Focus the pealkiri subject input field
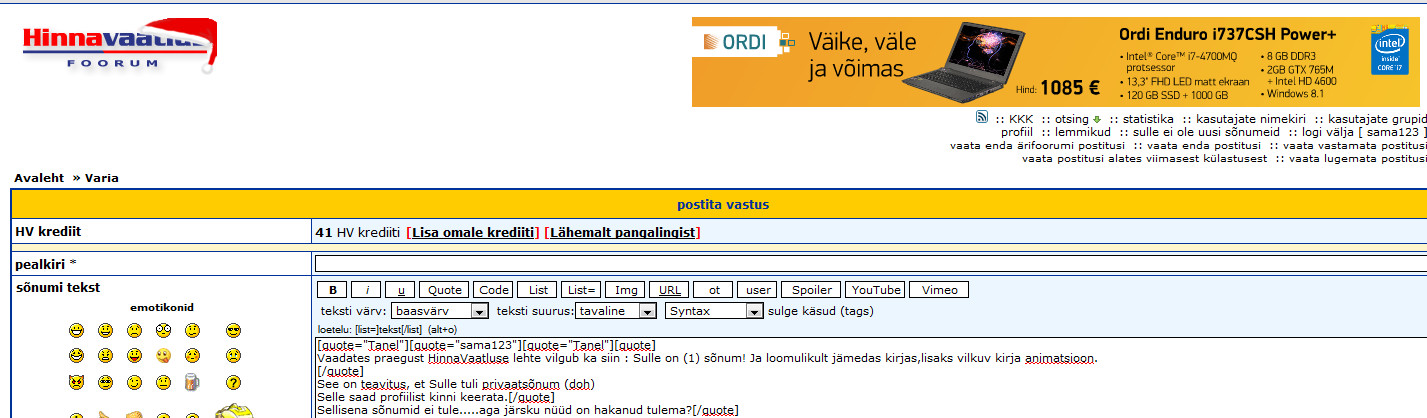Viewport: 1427px width, 418px height. [870, 264]
